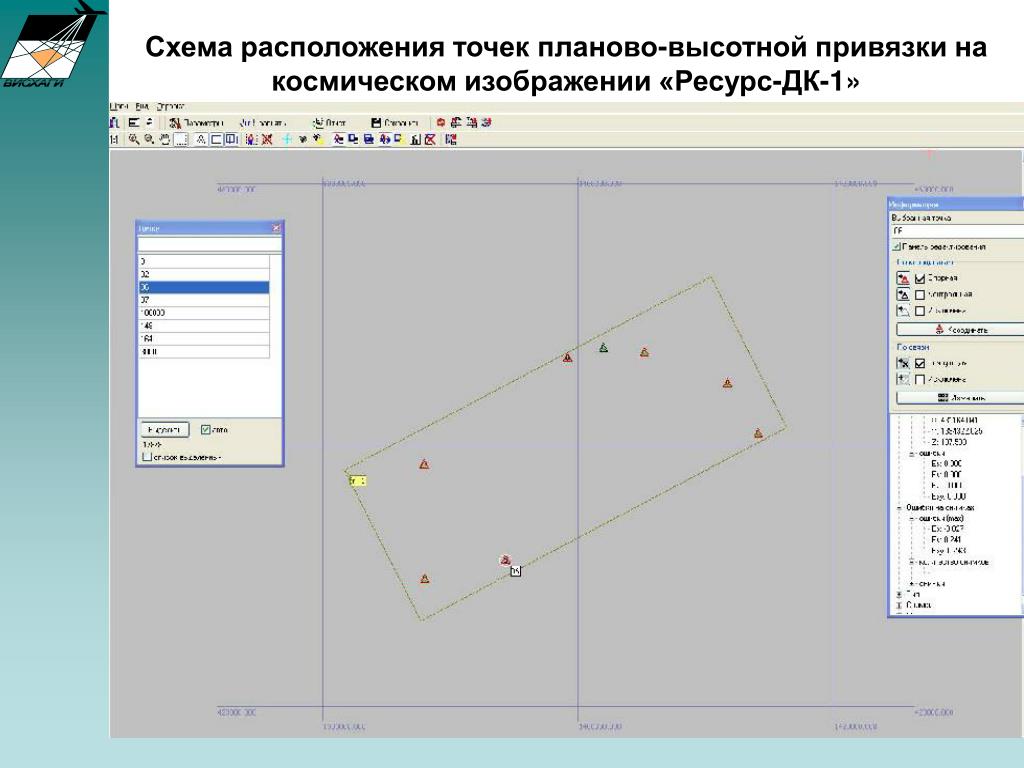Select the hand pan tool
Image resolution: width=1024 pixels, height=768 pixels.
[x=165, y=139]
